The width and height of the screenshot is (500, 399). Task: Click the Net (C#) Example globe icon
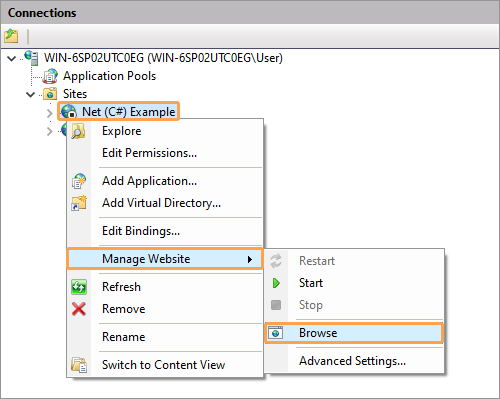pyautogui.click(x=69, y=111)
